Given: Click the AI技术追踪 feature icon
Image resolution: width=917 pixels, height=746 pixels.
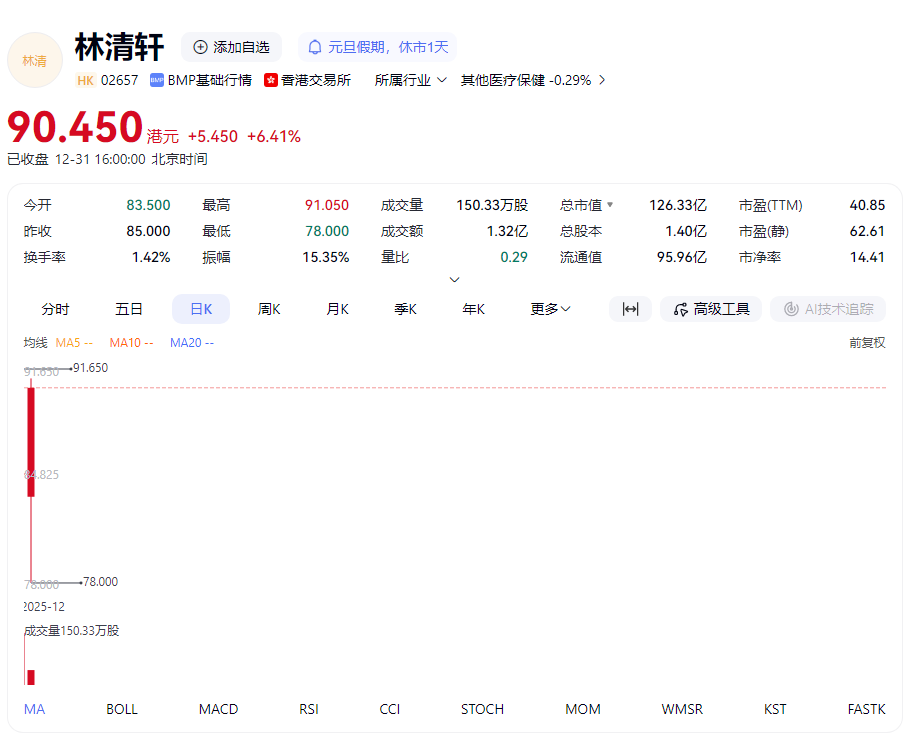Looking at the screenshot, I should tap(828, 309).
